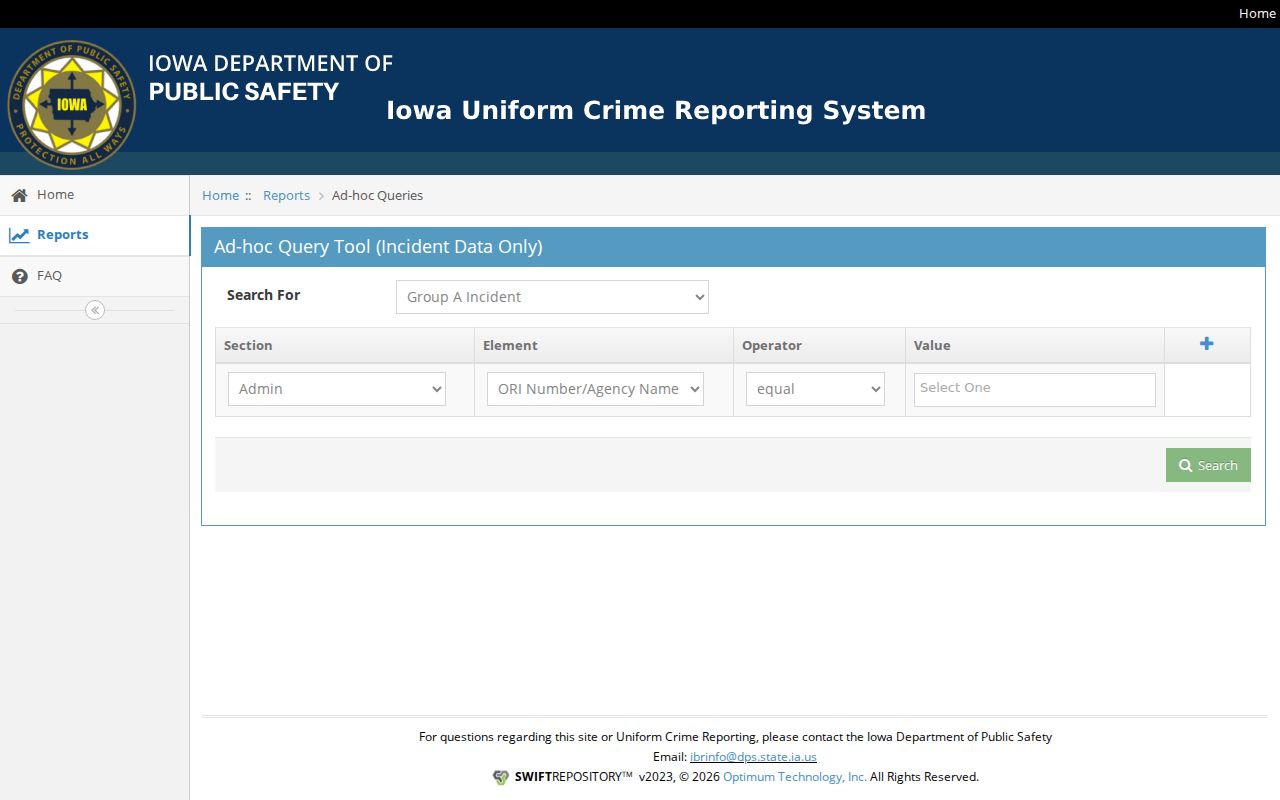Click the IOWA DEPARTMENT OF PUBLIC SAFETY text

(x=270, y=77)
